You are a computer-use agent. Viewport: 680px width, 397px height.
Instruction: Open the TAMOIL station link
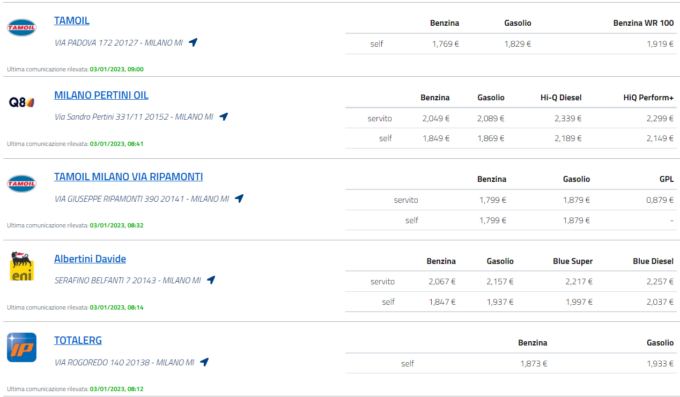72,21
